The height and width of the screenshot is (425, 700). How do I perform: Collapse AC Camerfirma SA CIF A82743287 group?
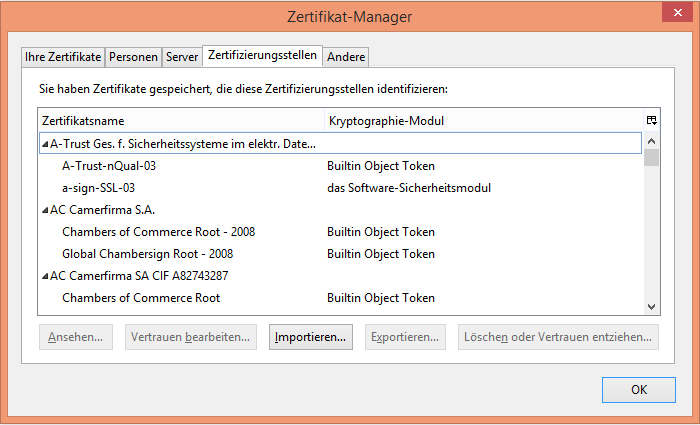[x=45, y=276]
